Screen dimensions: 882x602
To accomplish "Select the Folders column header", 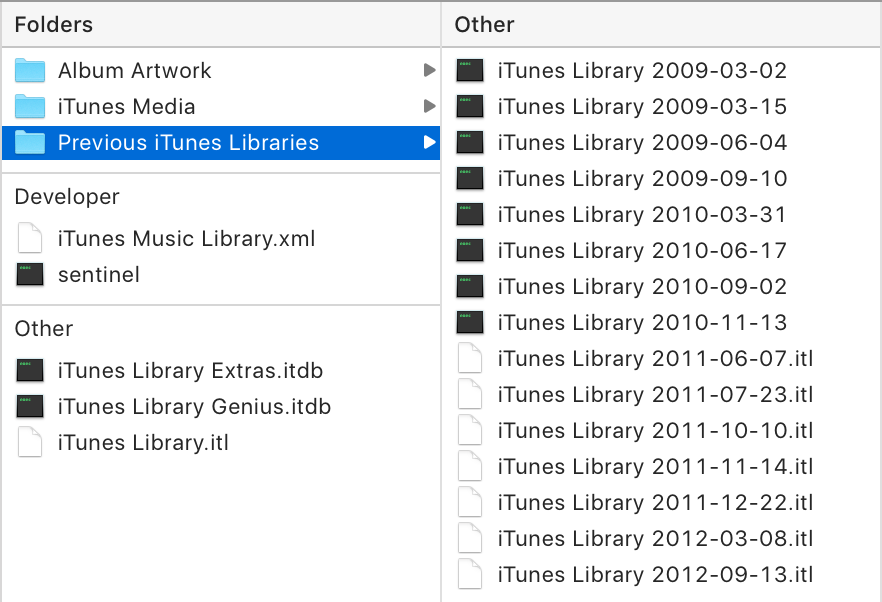I will click(x=220, y=25).
